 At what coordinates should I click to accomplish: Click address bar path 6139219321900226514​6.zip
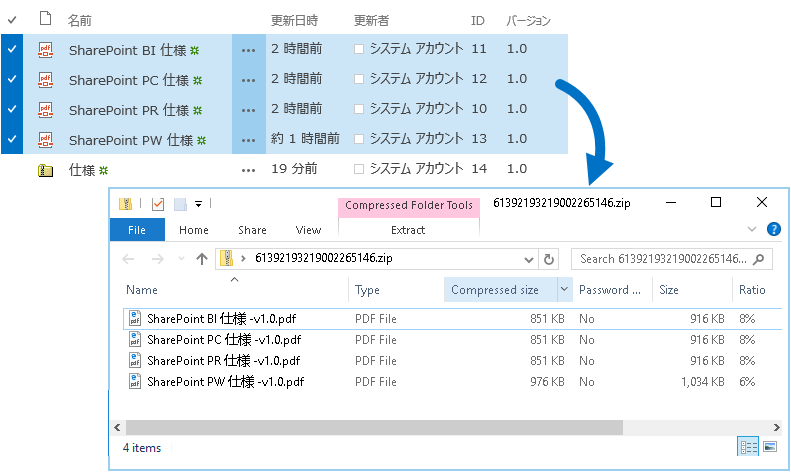pyautogui.click(x=323, y=258)
